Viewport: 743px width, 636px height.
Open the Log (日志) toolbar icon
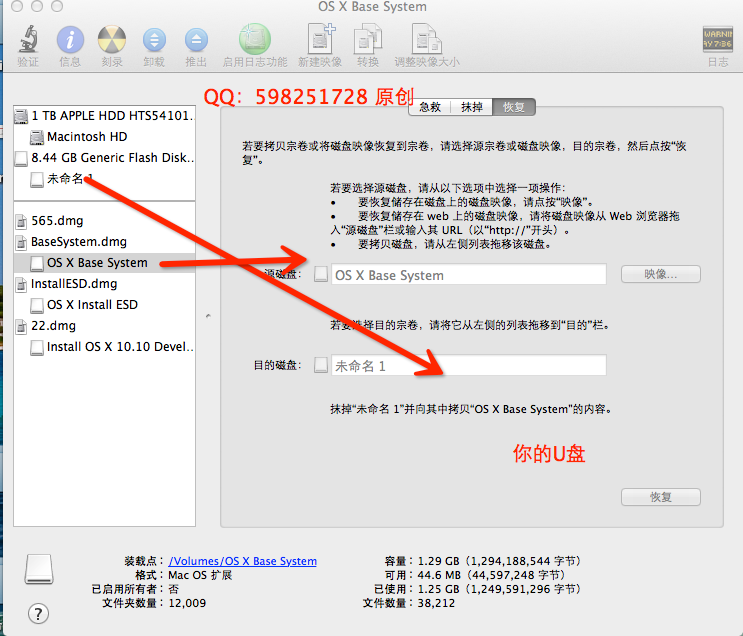(x=717, y=39)
